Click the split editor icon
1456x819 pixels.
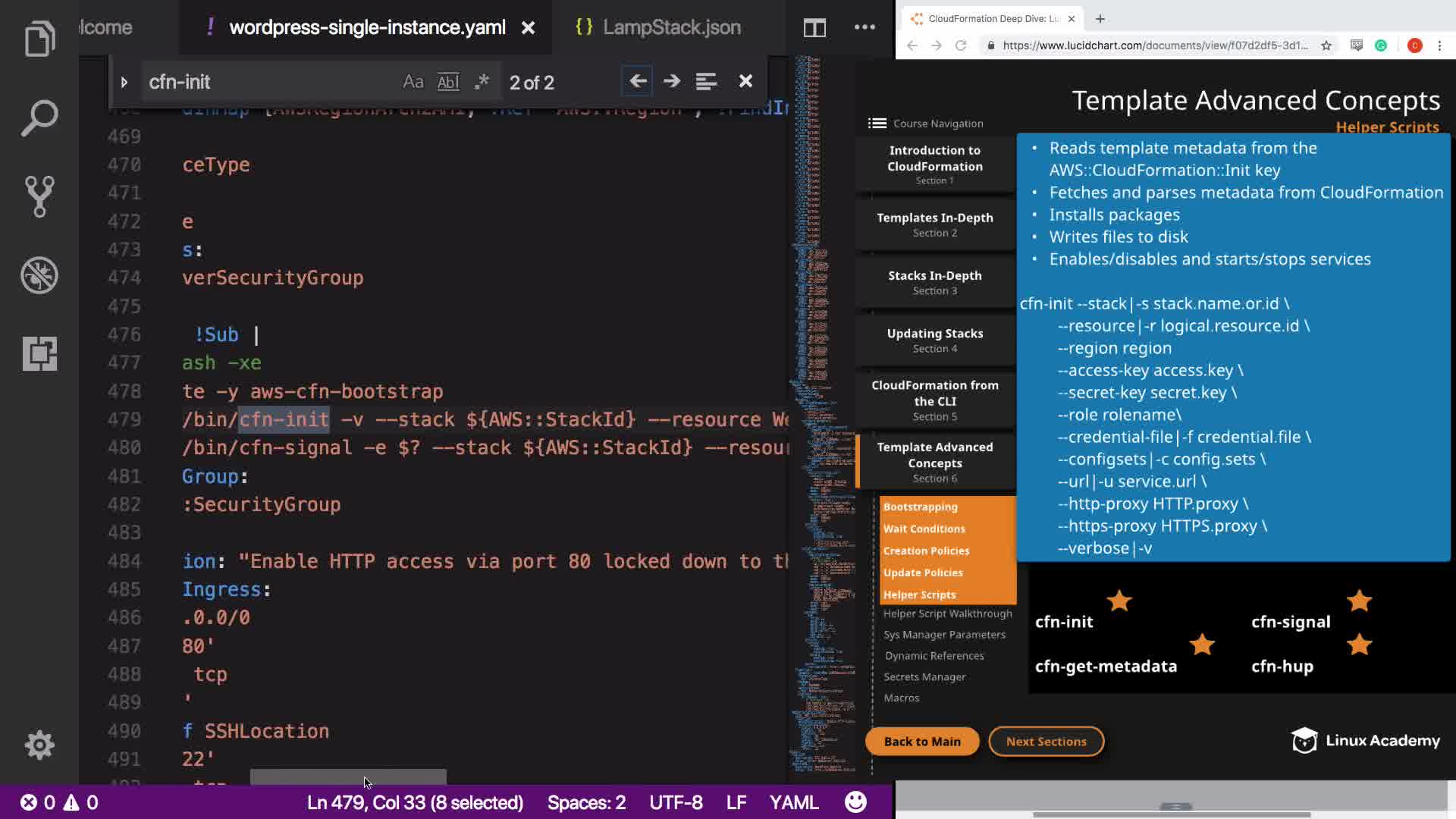click(x=814, y=28)
